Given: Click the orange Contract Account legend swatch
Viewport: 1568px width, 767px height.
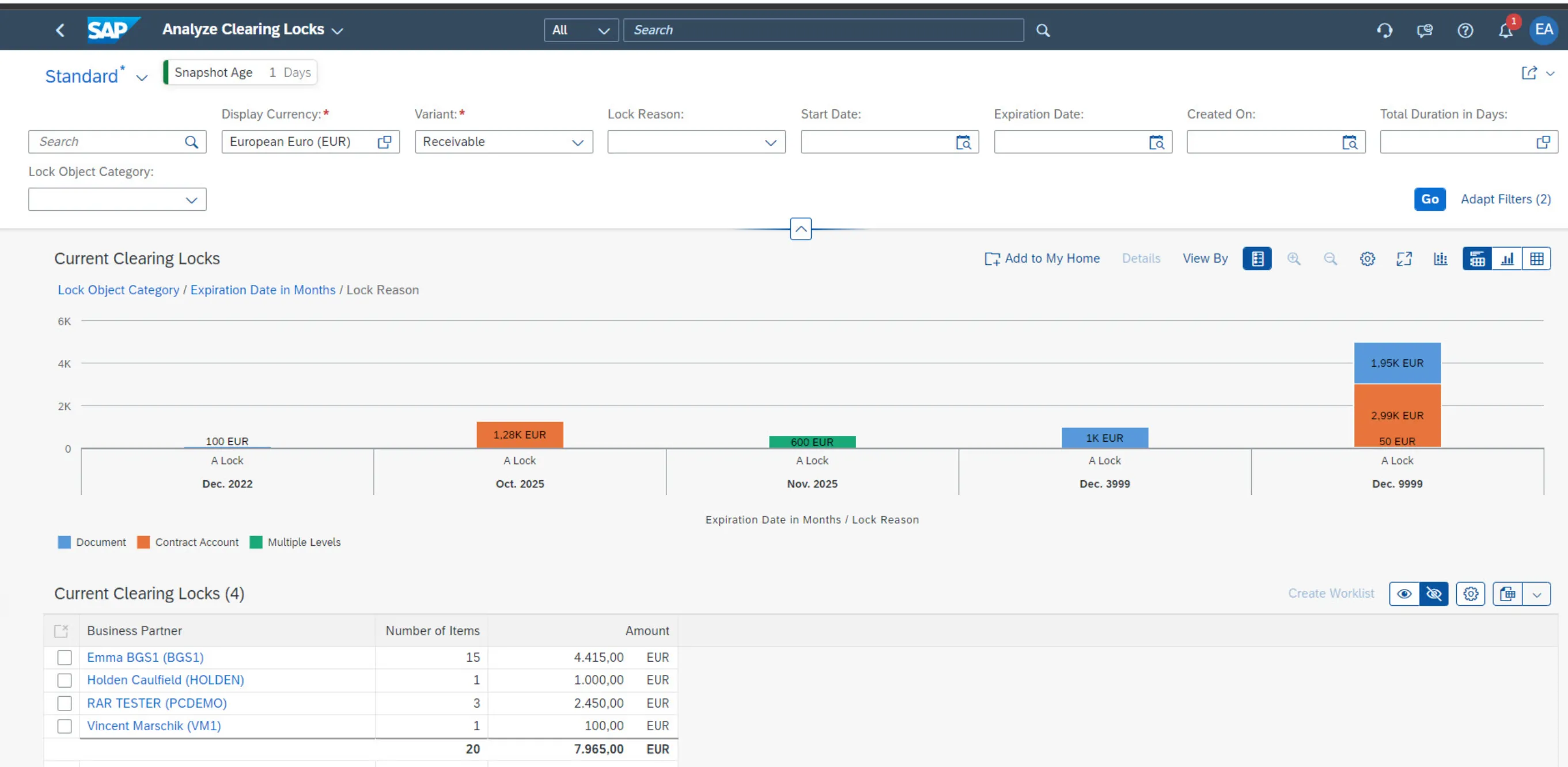Looking at the screenshot, I should point(143,542).
